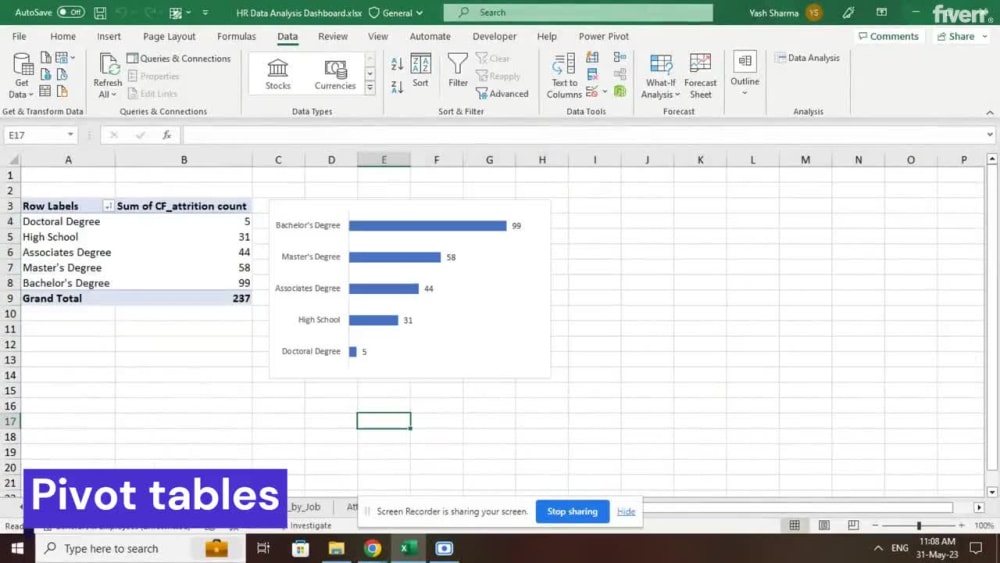This screenshot has height=563, width=1000.
Task: Click the Name Box showing E17
Action: click(35, 135)
